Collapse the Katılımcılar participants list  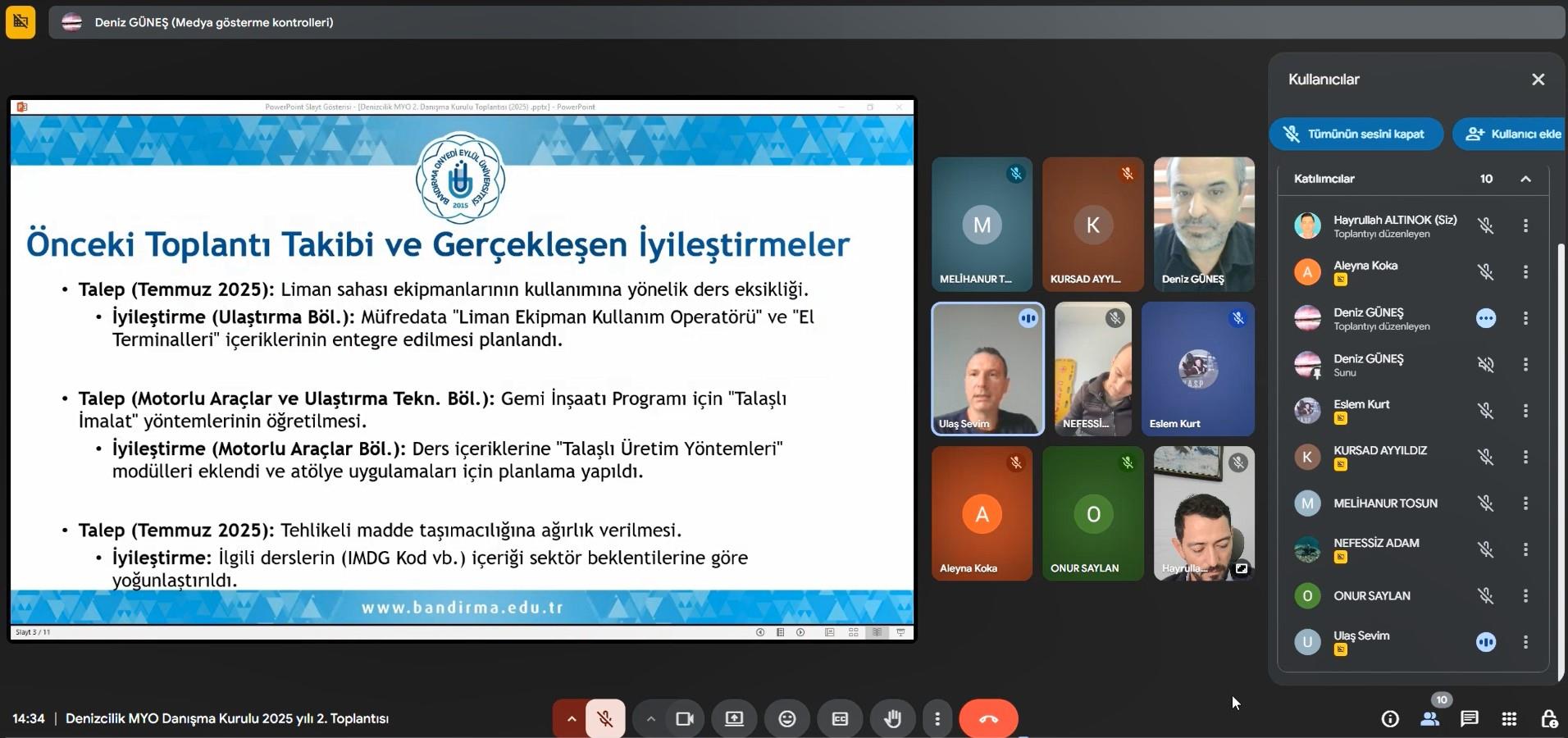click(x=1525, y=179)
